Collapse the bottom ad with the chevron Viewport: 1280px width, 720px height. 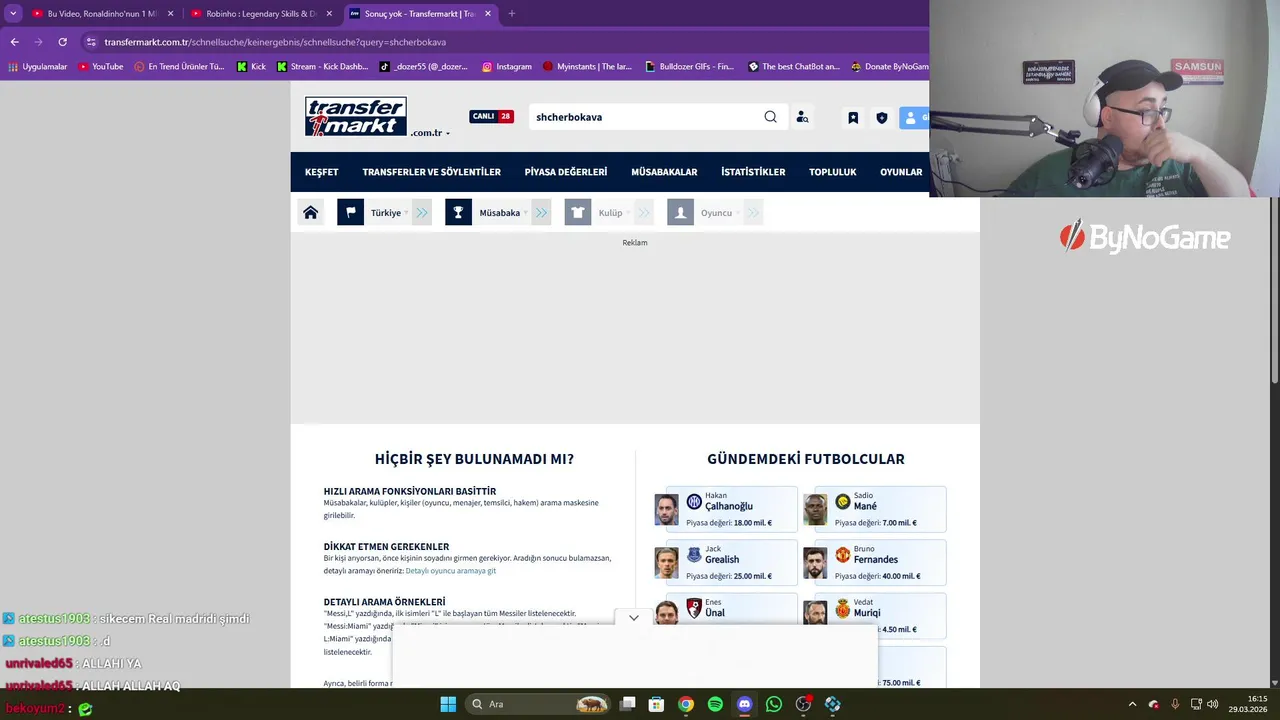click(633, 618)
